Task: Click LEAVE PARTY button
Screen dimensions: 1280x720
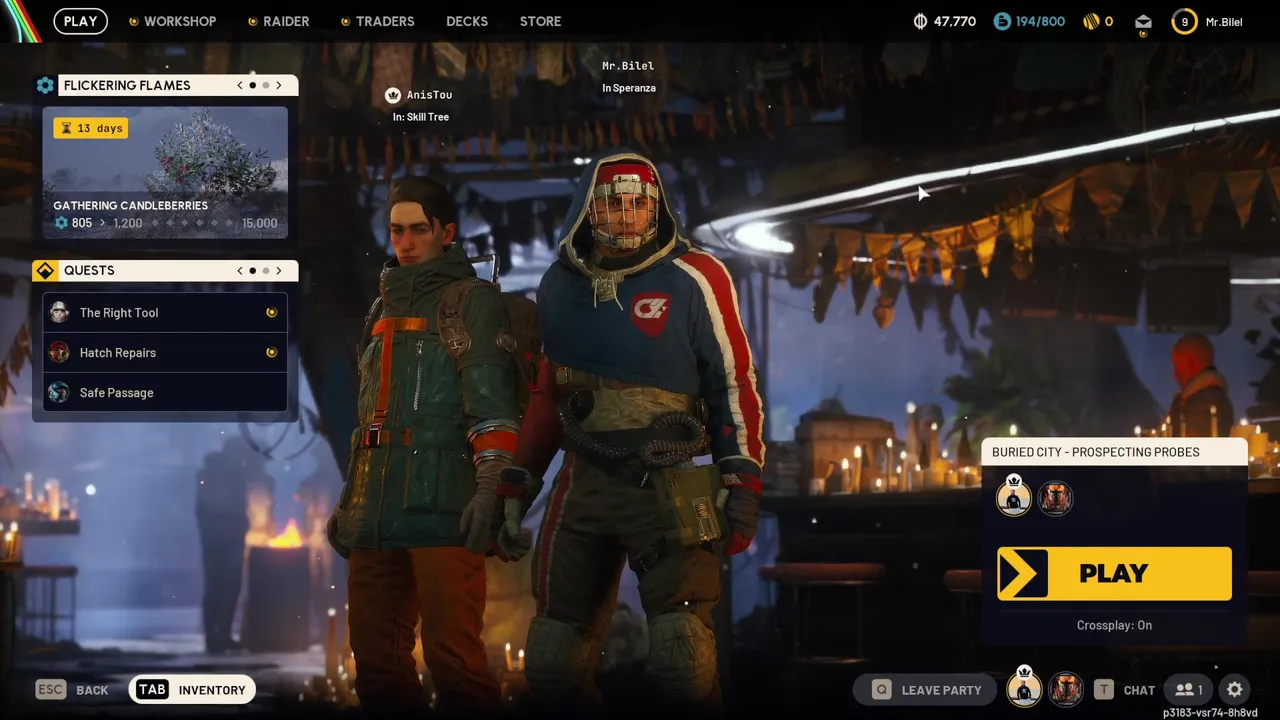Action: click(924, 689)
